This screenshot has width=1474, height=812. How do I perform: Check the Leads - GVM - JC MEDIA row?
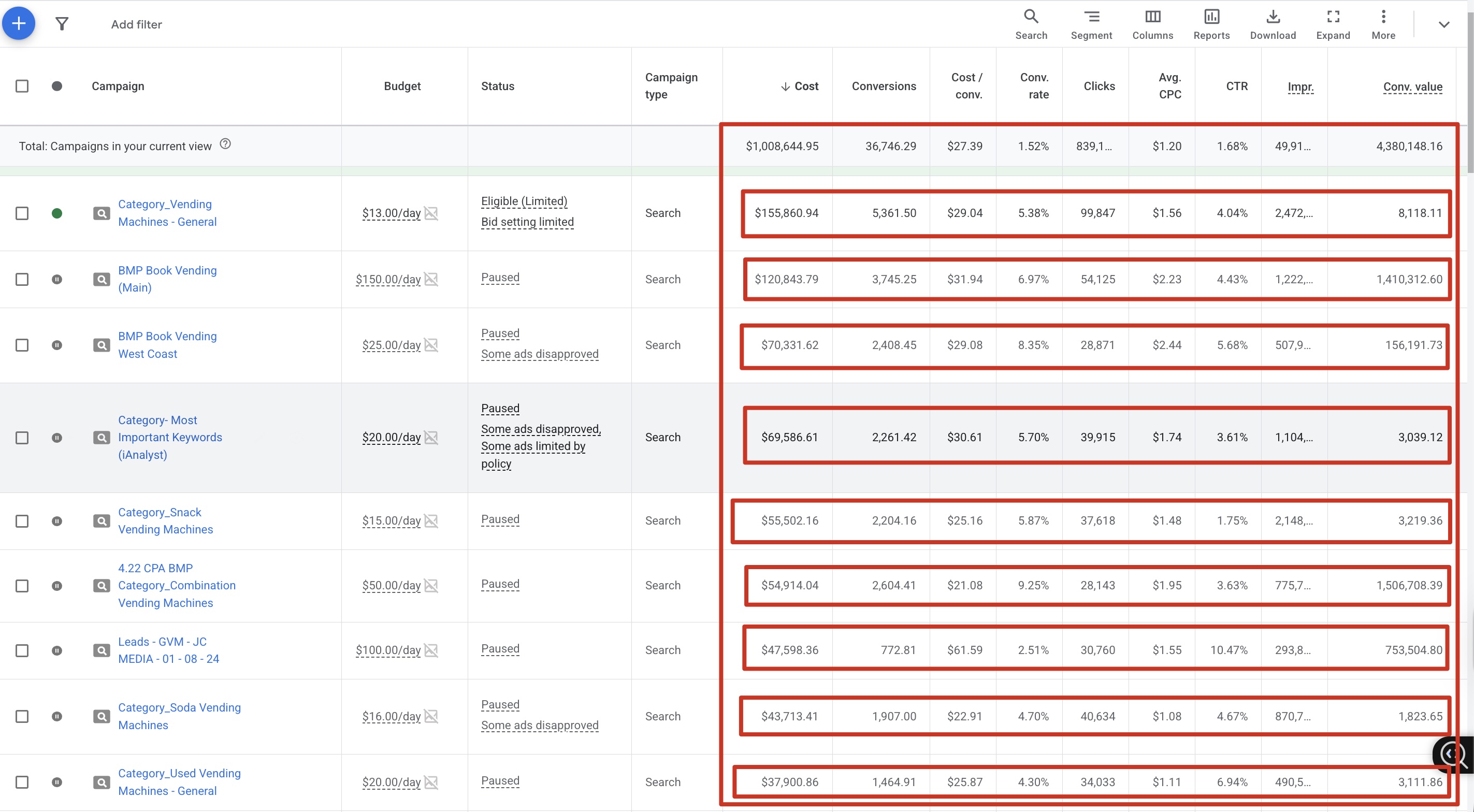(x=22, y=650)
